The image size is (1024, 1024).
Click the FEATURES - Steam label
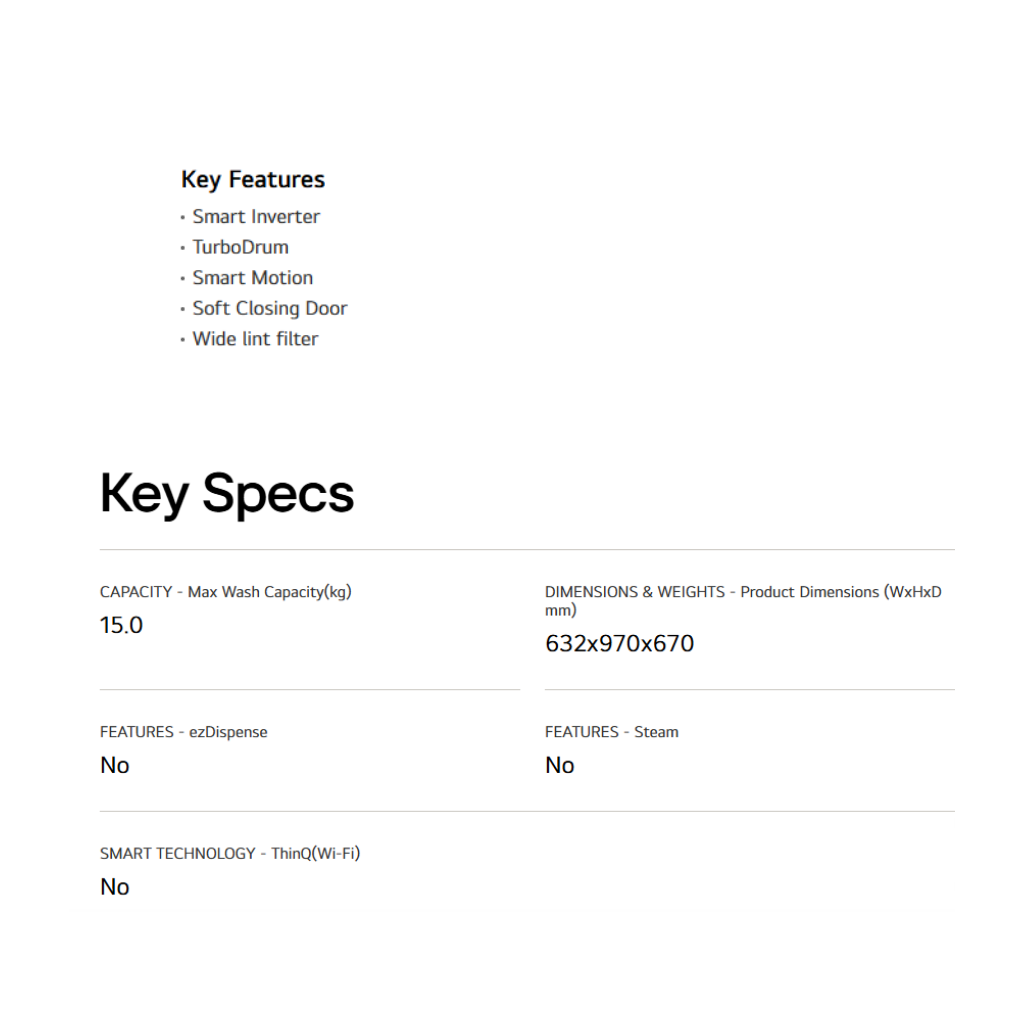pyautogui.click(x=611, y=732)
